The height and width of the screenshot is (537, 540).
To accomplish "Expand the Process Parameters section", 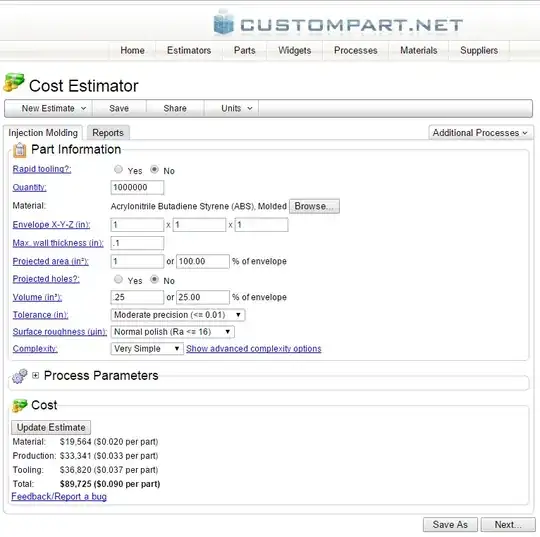I will coord(35,375).
